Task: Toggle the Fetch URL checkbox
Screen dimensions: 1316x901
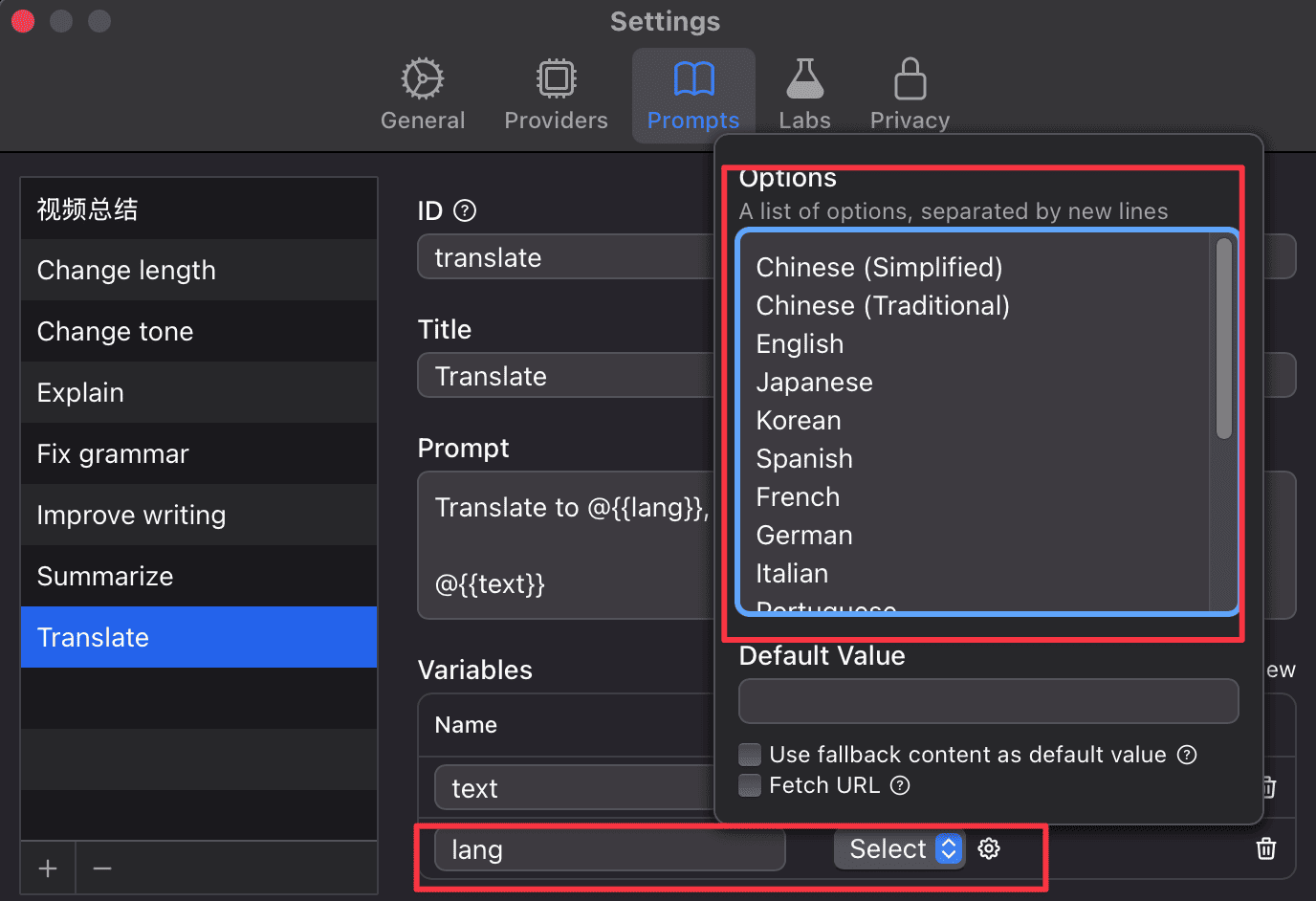Action: coord(750,785)
